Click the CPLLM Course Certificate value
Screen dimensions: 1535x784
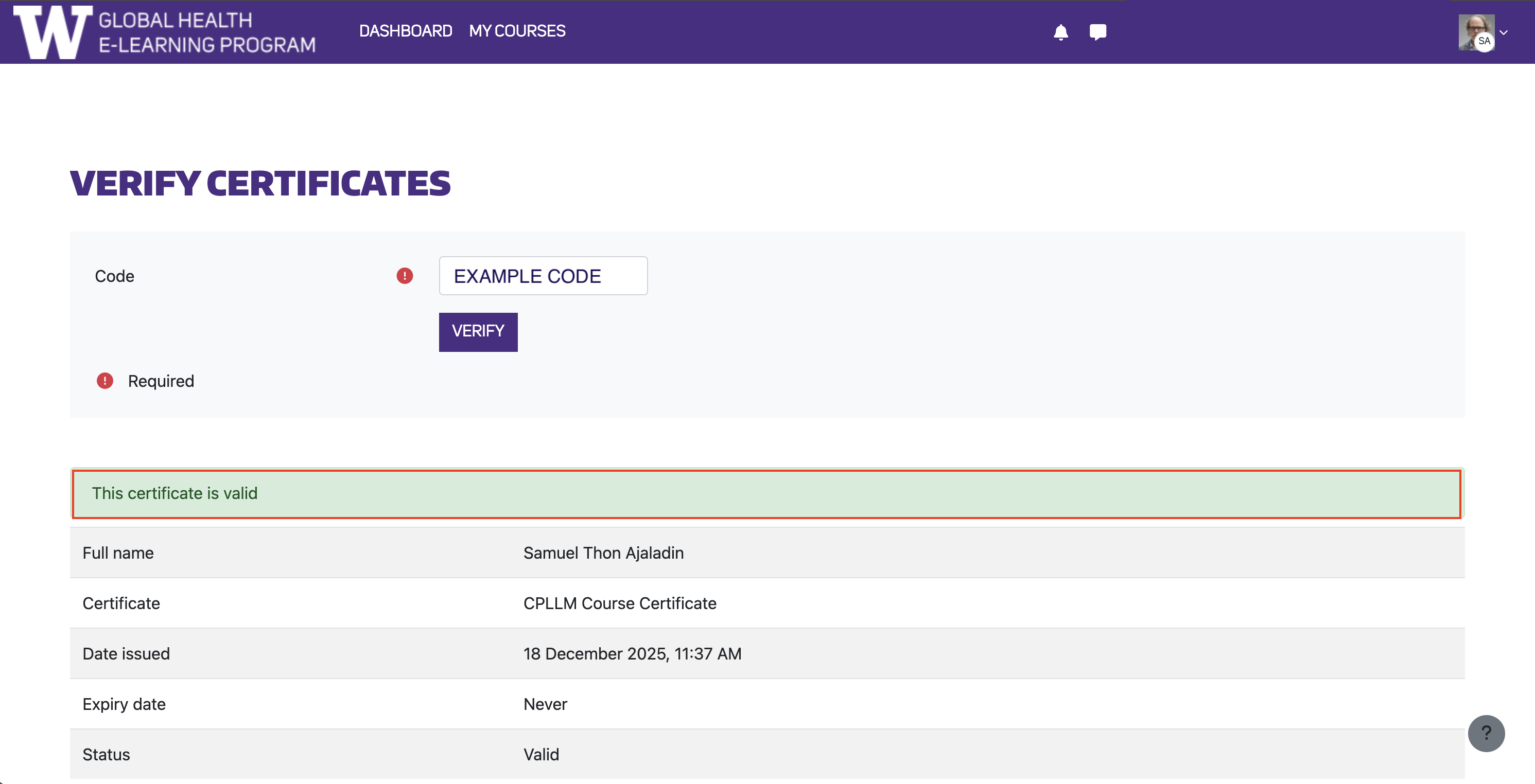(619, 603)
